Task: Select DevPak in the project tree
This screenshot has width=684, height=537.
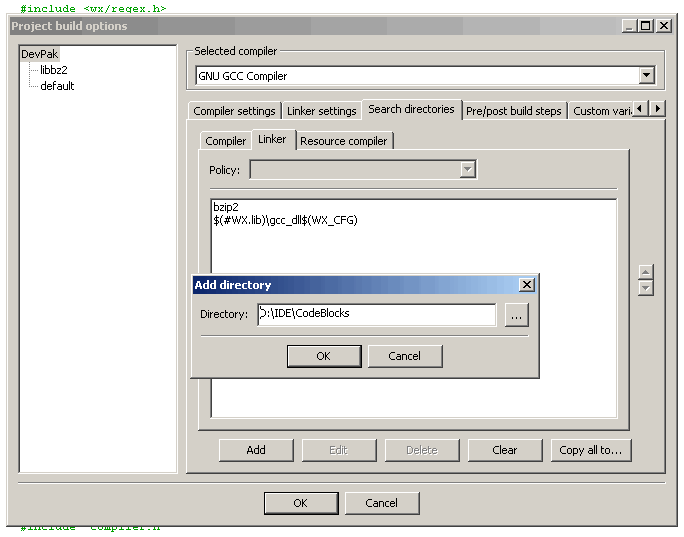Action: coord(39,54)
